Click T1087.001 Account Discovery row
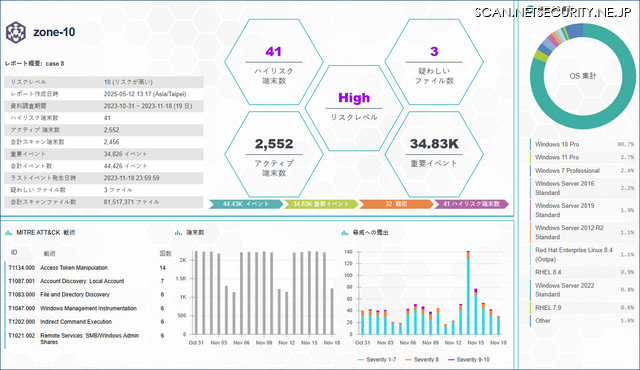Screen dimensions: 640x370 pos(87,281)
